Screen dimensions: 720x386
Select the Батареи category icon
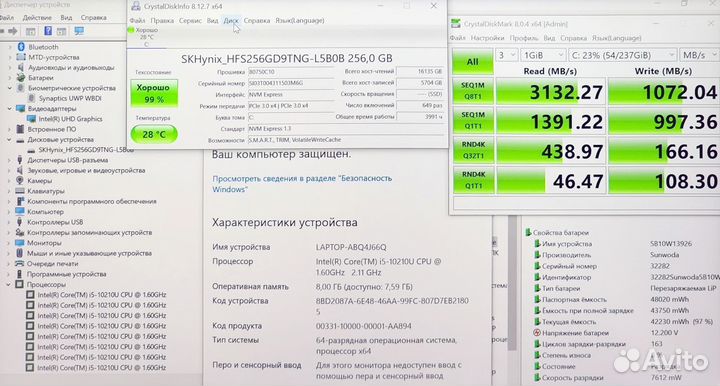(21, 78)
